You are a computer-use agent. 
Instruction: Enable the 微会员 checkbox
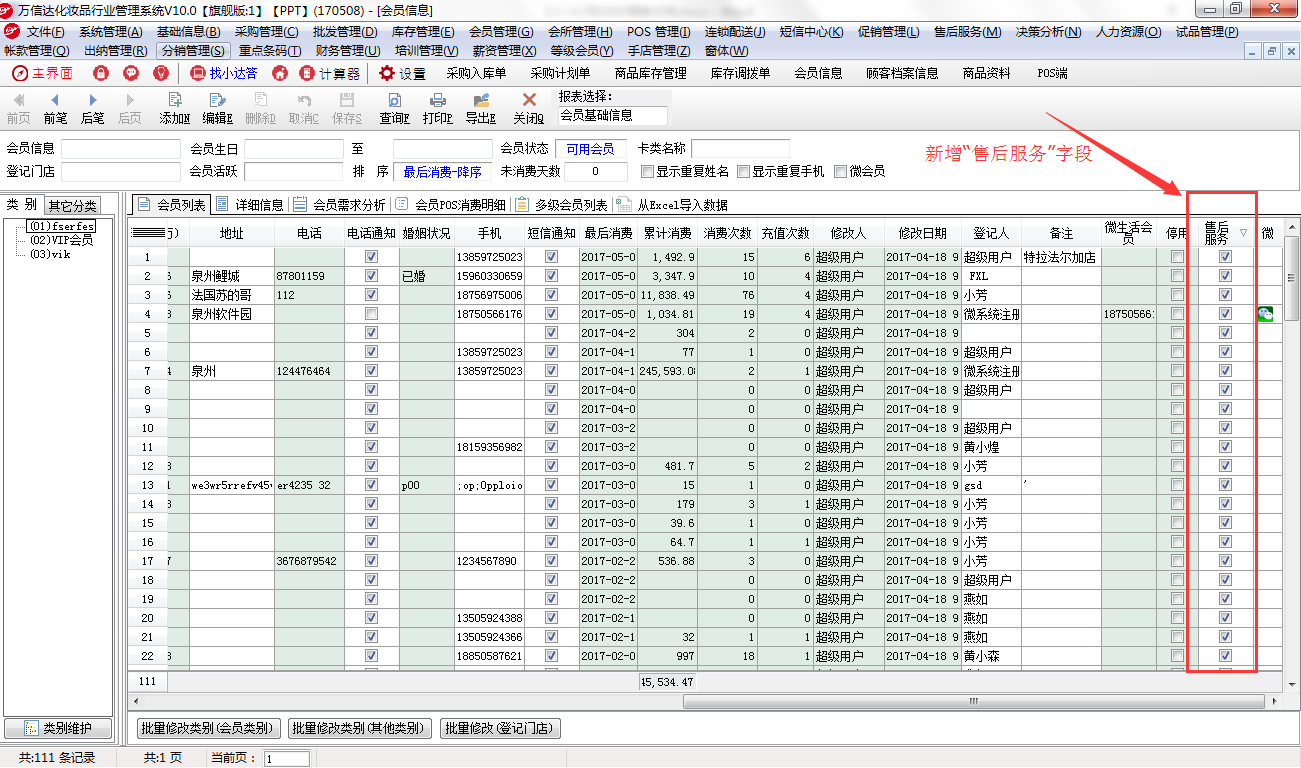tap(840, 171)
